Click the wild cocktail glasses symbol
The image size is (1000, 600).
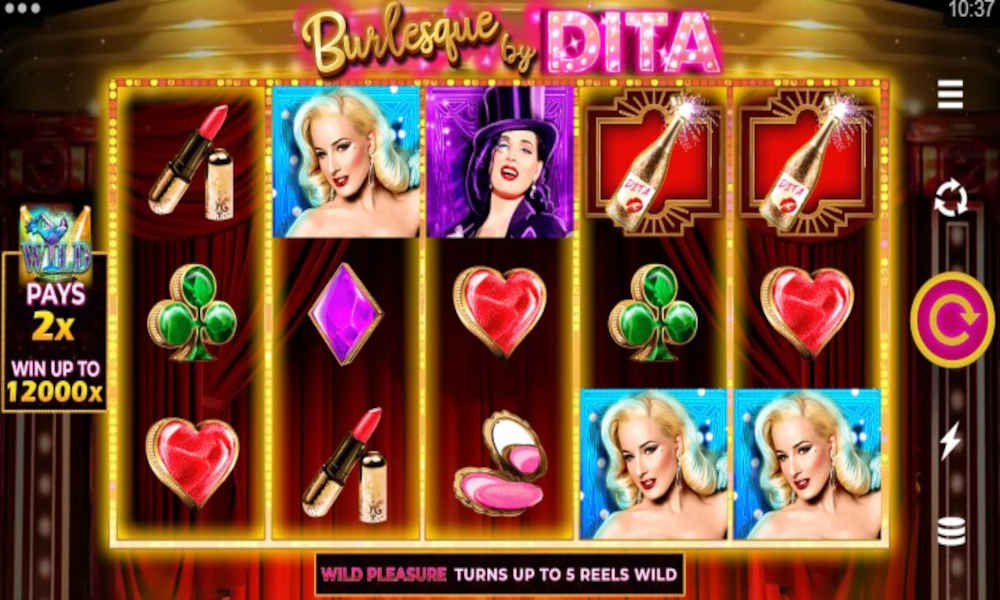coord(55,243)
